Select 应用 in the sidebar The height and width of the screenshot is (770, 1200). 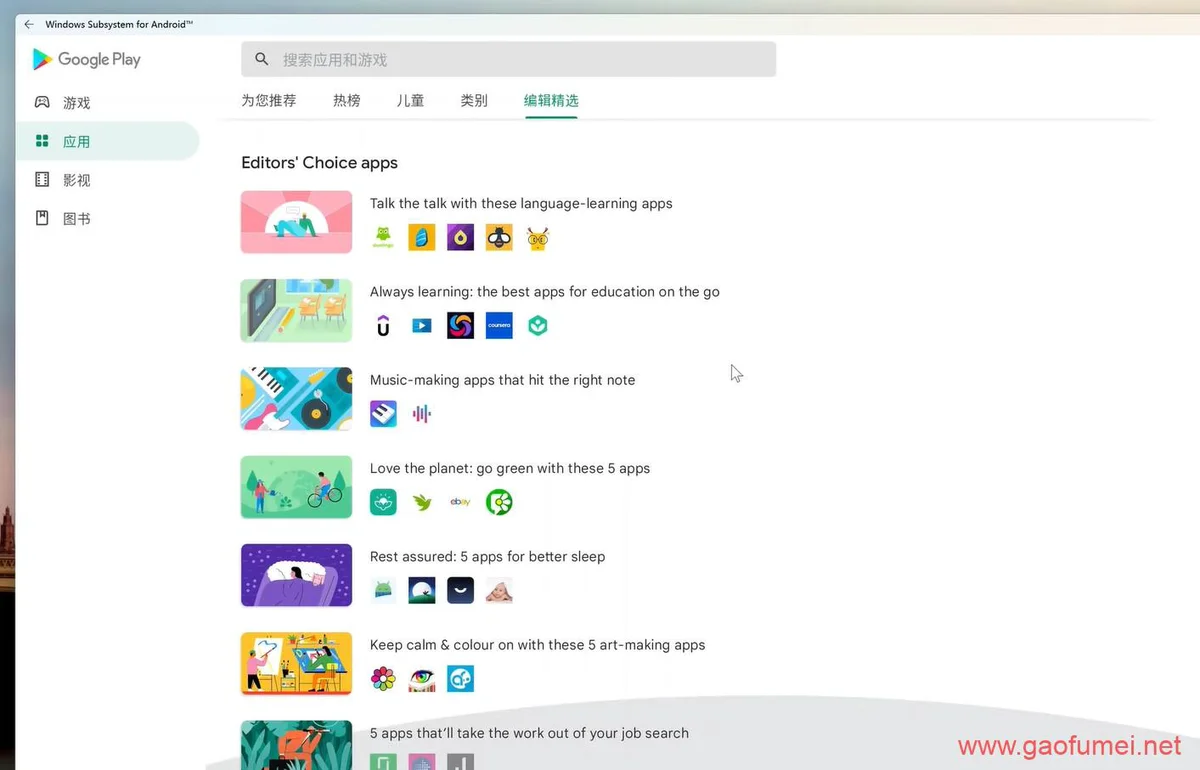[x=107, y=141]
